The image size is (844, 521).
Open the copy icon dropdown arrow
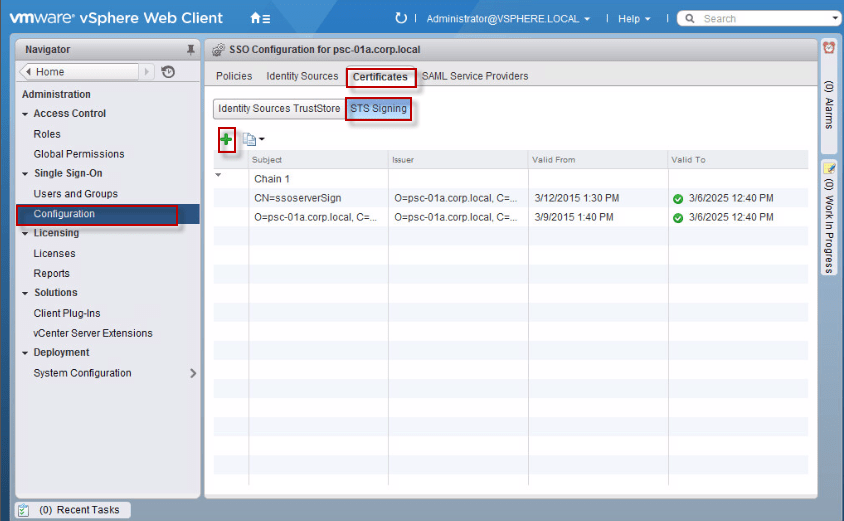[x=262, y=139]
